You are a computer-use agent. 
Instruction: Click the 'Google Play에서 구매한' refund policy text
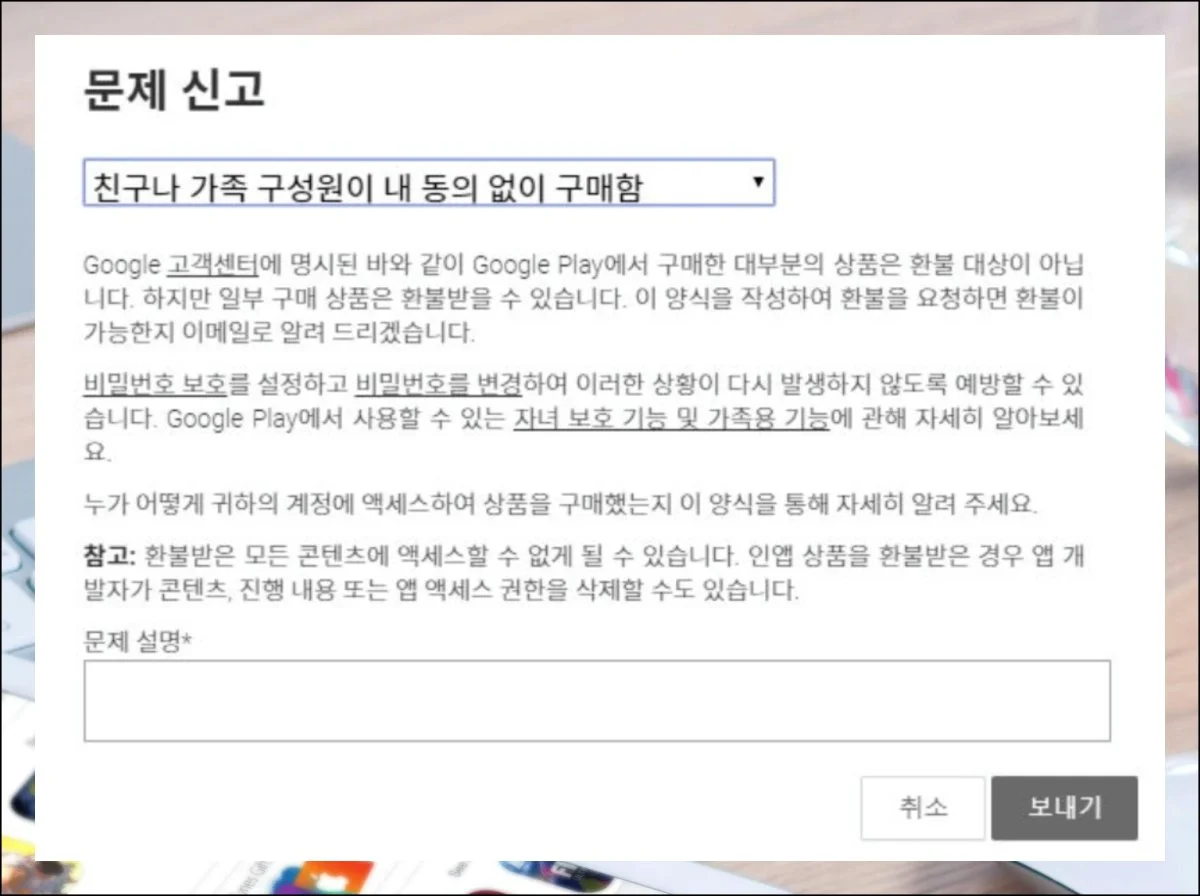point(560,266)
